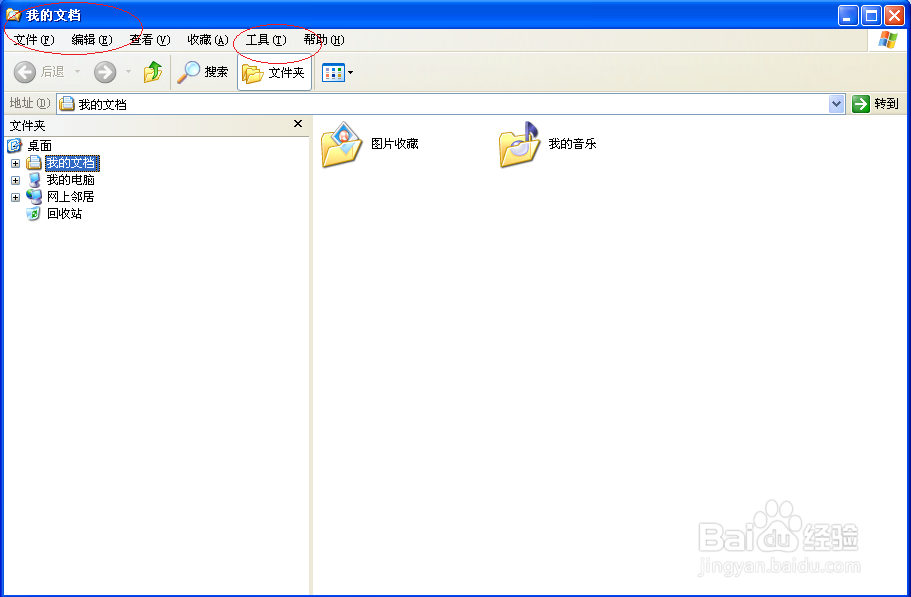Close the 文件夹 sidebar panel
The width and height of the screenshot is (911, 597).
(x=297, y=123)
